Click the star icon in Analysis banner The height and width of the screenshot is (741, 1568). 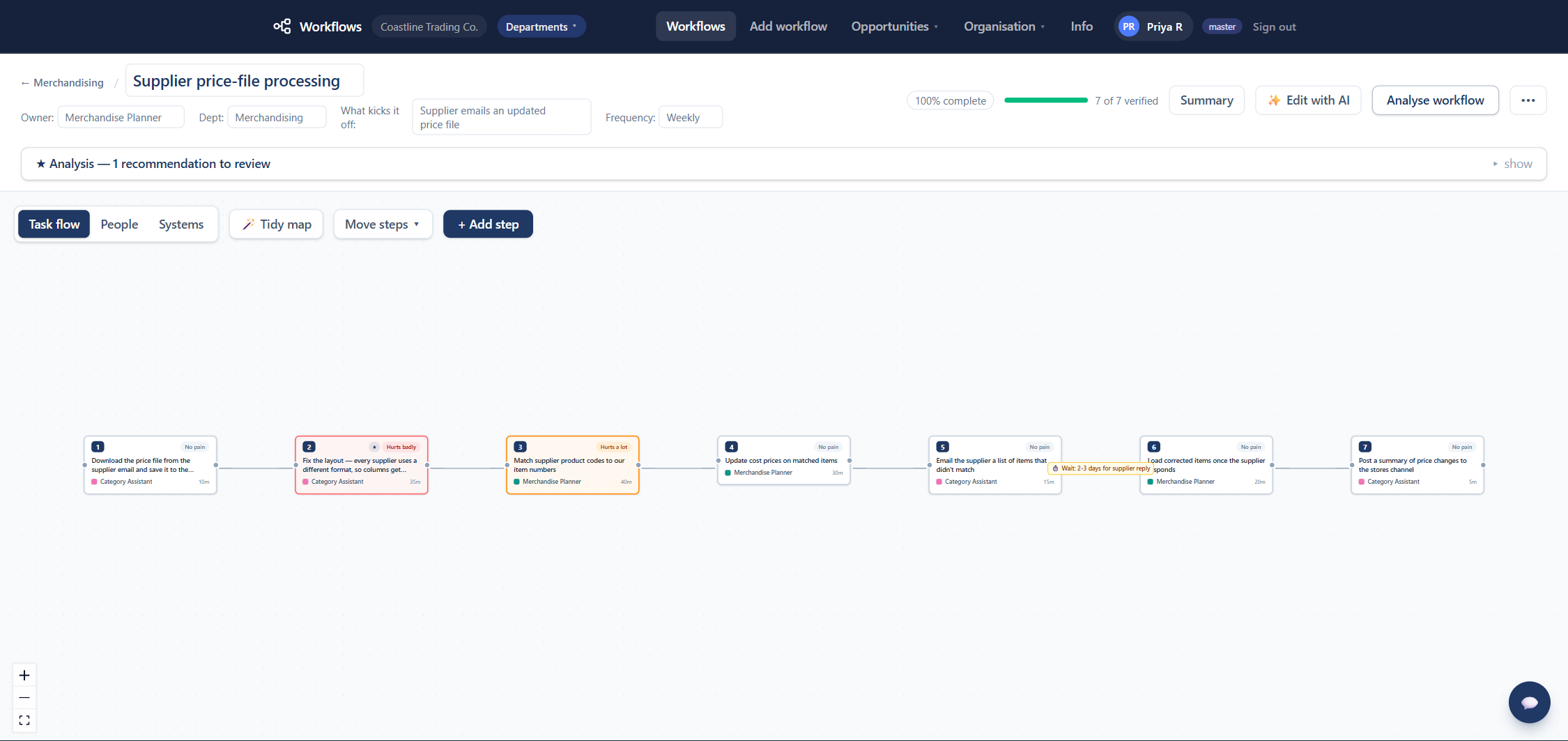point(41,164)
